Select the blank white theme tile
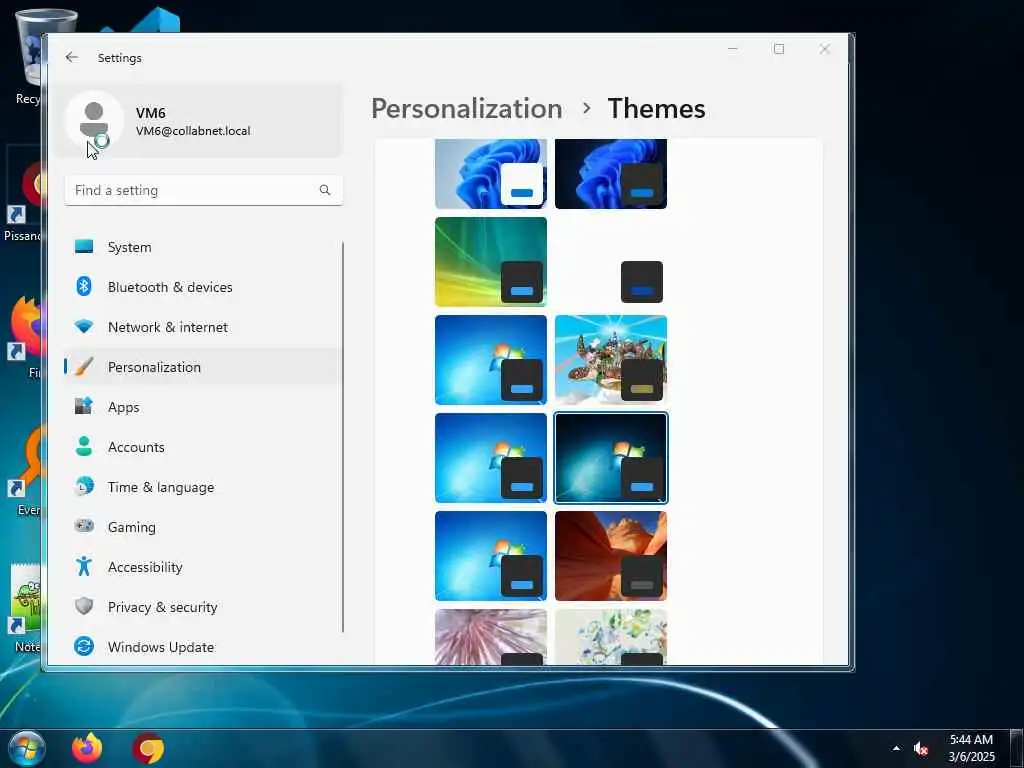The width and height of the screenshot is (1024, 768). [611, 262]
